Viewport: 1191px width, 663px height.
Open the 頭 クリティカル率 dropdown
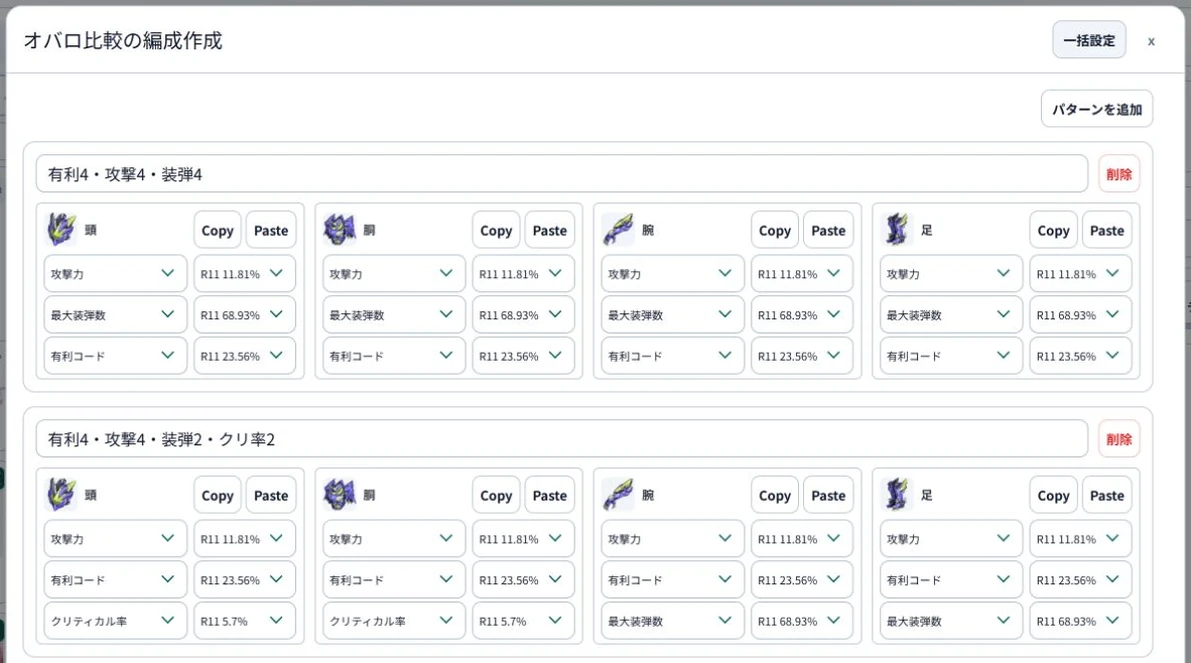(x=115, y=621)
